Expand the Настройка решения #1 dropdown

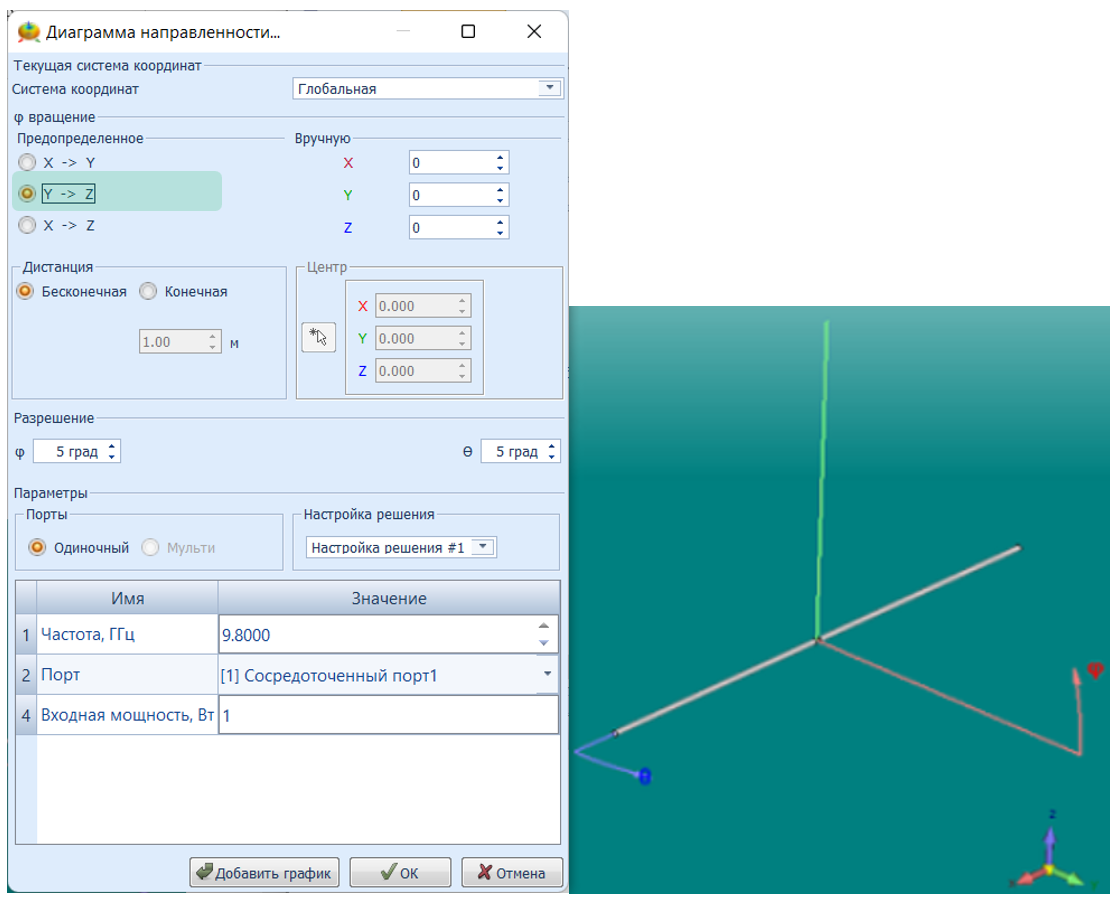483,547
